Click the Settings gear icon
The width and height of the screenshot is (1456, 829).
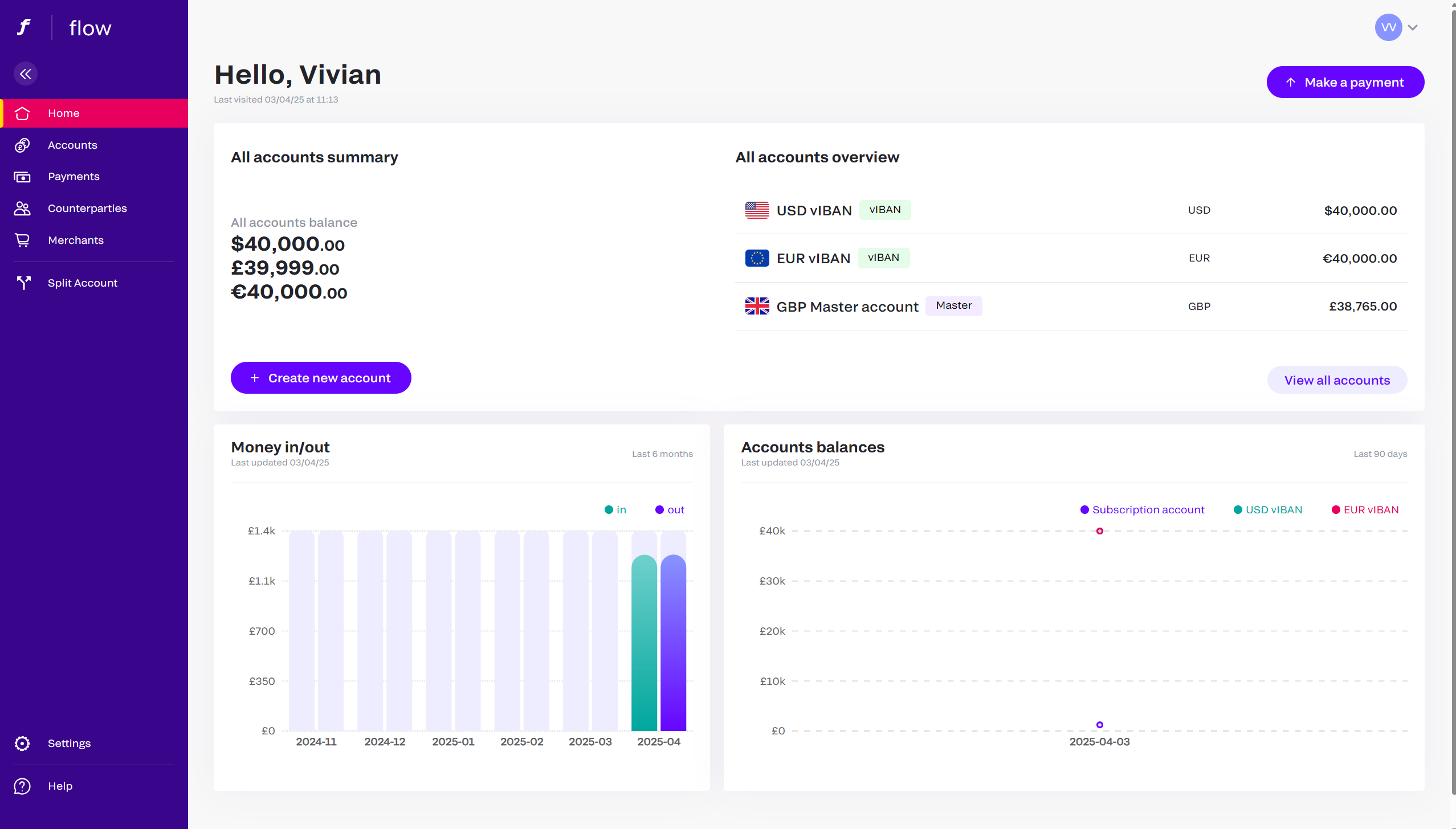pos(22,743)
